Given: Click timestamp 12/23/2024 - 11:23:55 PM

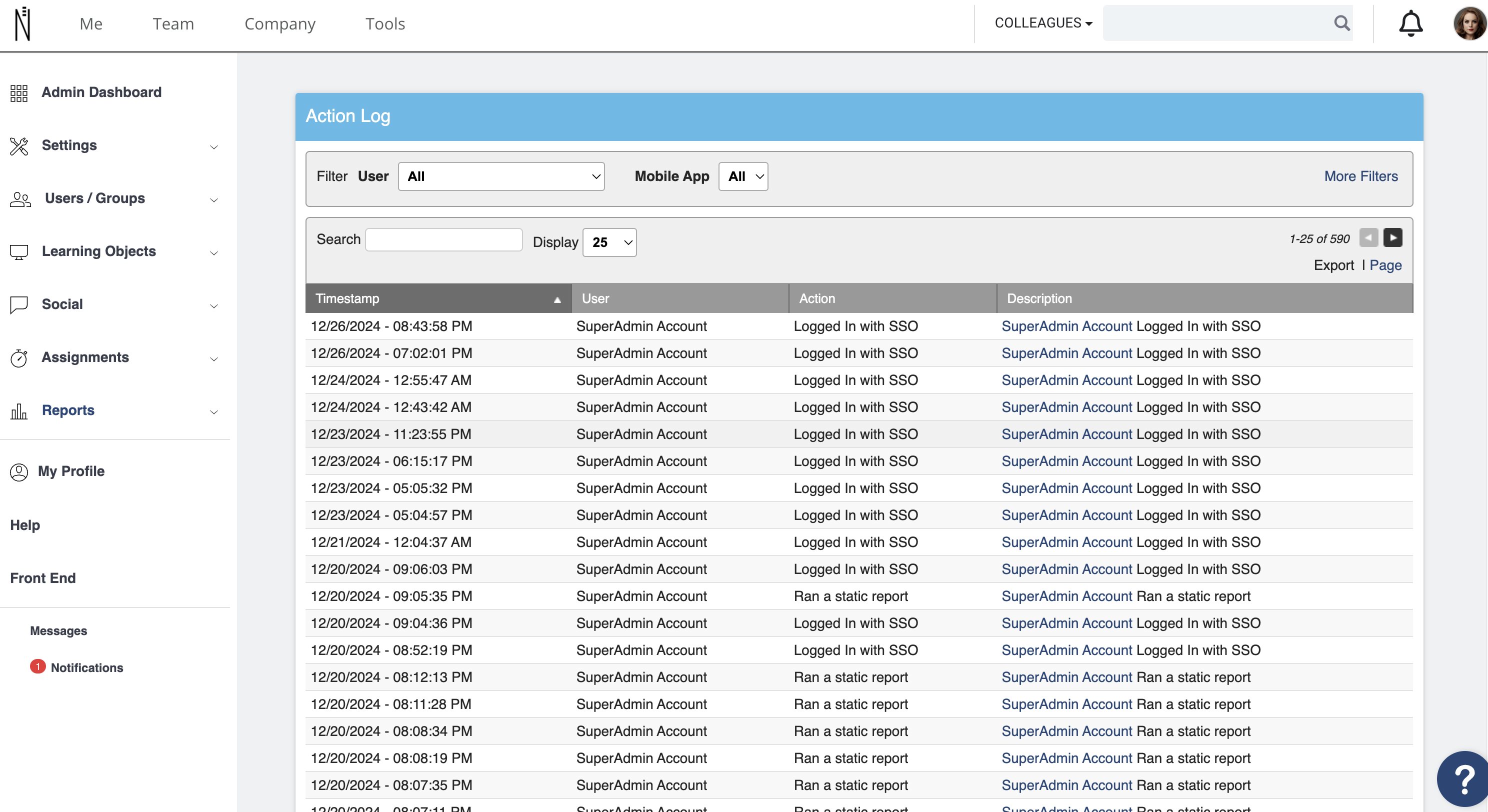Looking at the screenshot, I should click(390, 434).
